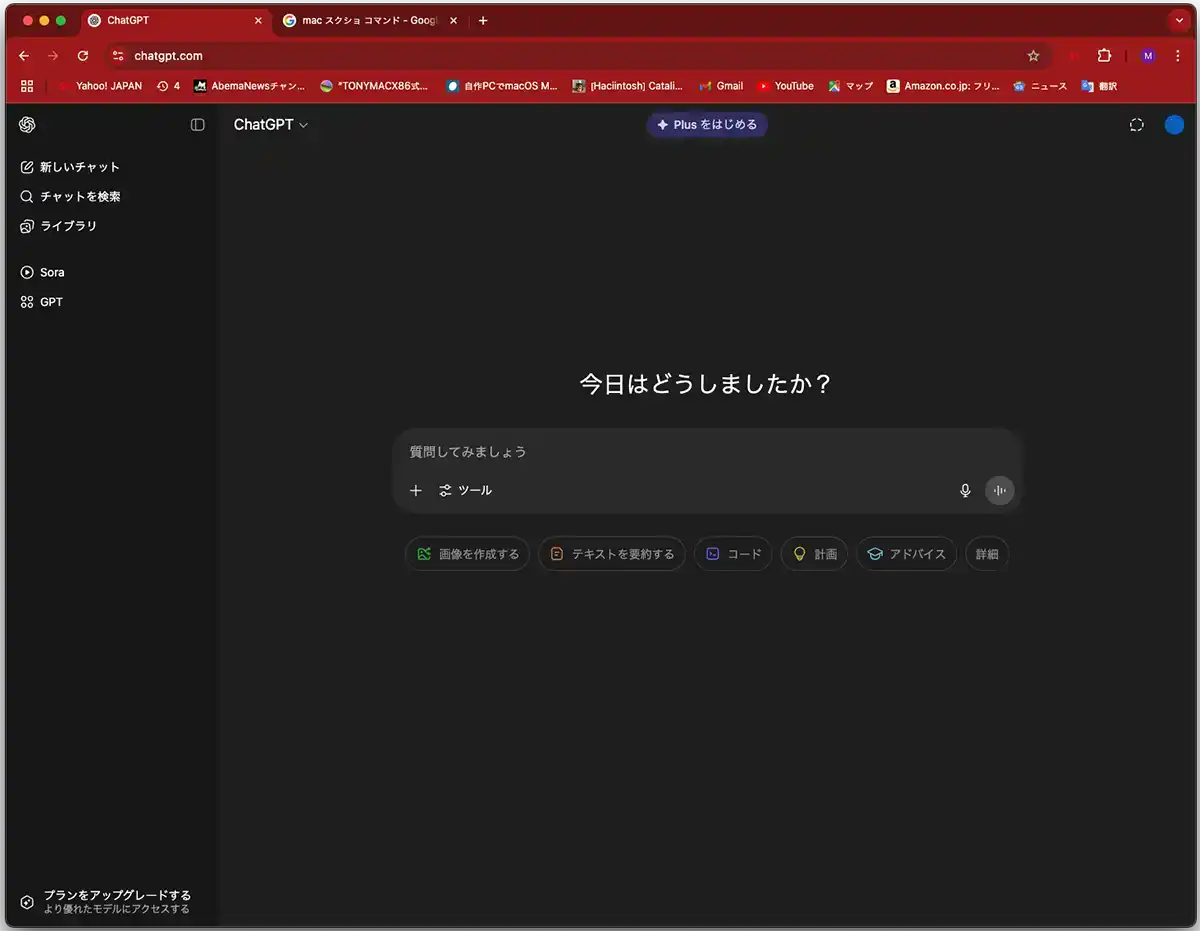
Task: Go back with the browser back arrow
Action: 24,56
